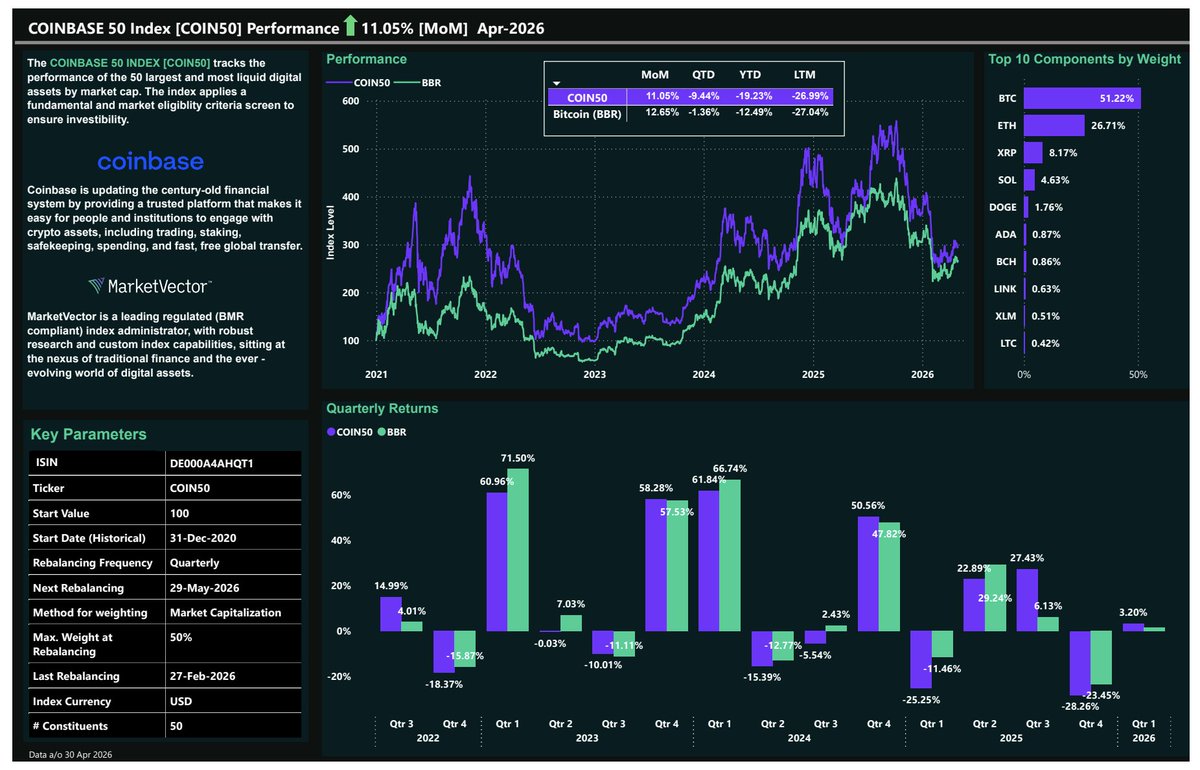Click the SOL bar in Top 10 Components
The image size is (1200, 770).
coord(1029,180)
